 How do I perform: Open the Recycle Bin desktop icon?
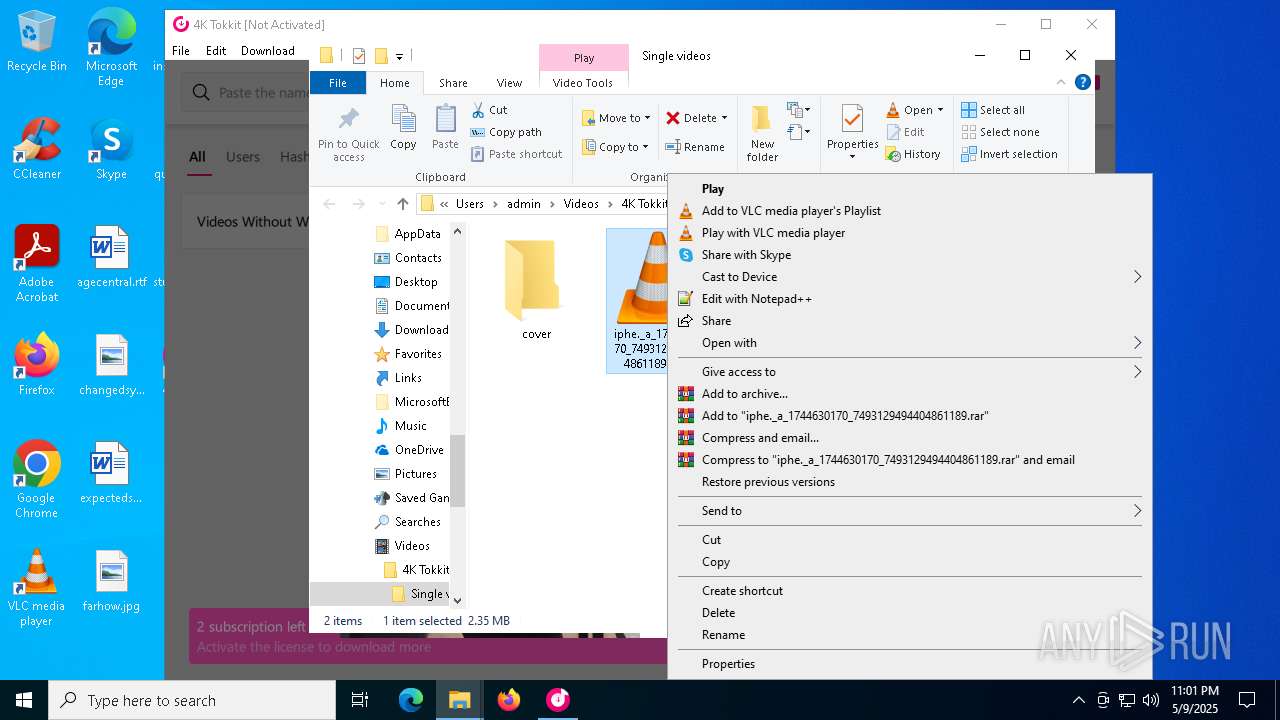(37, 41)
